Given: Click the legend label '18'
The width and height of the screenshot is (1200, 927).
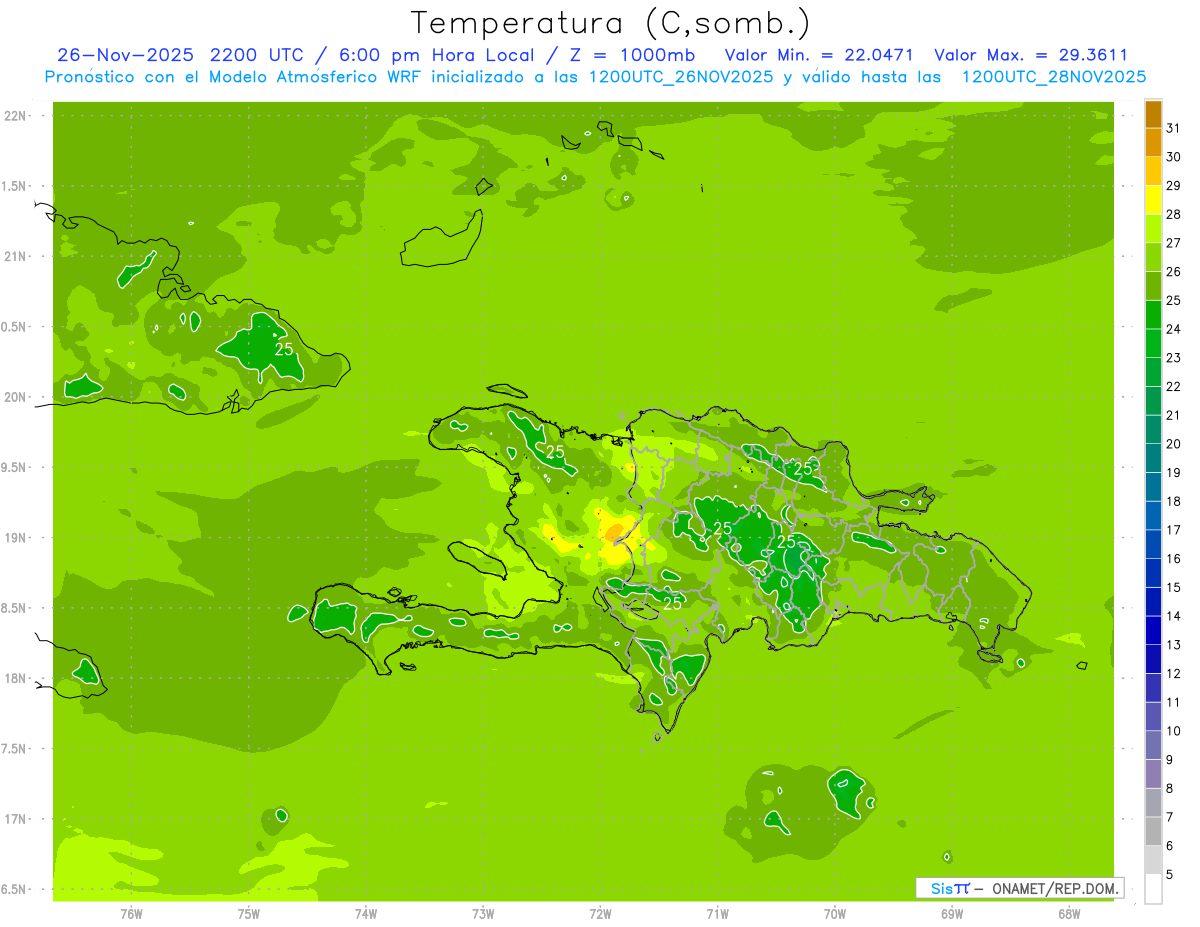Looking at the screenshot, I should click(x=1174, y=502).
